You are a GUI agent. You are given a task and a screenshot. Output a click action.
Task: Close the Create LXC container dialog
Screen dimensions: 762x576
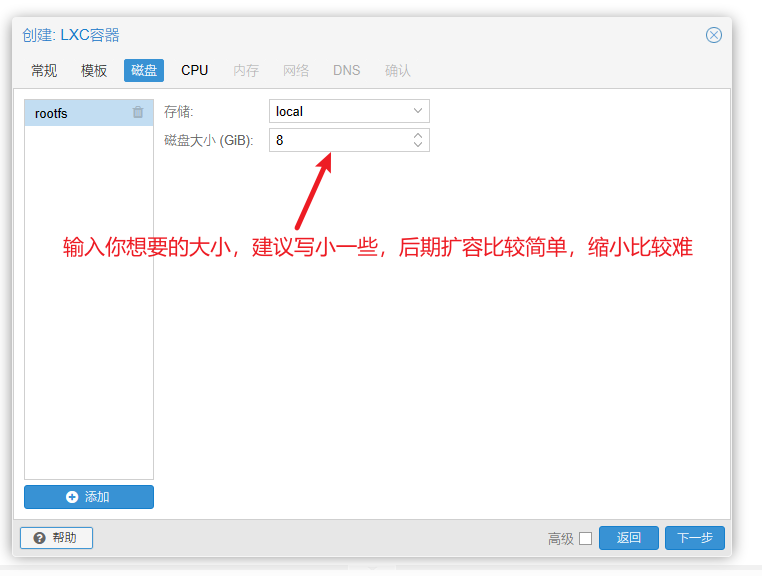[713, 35]
